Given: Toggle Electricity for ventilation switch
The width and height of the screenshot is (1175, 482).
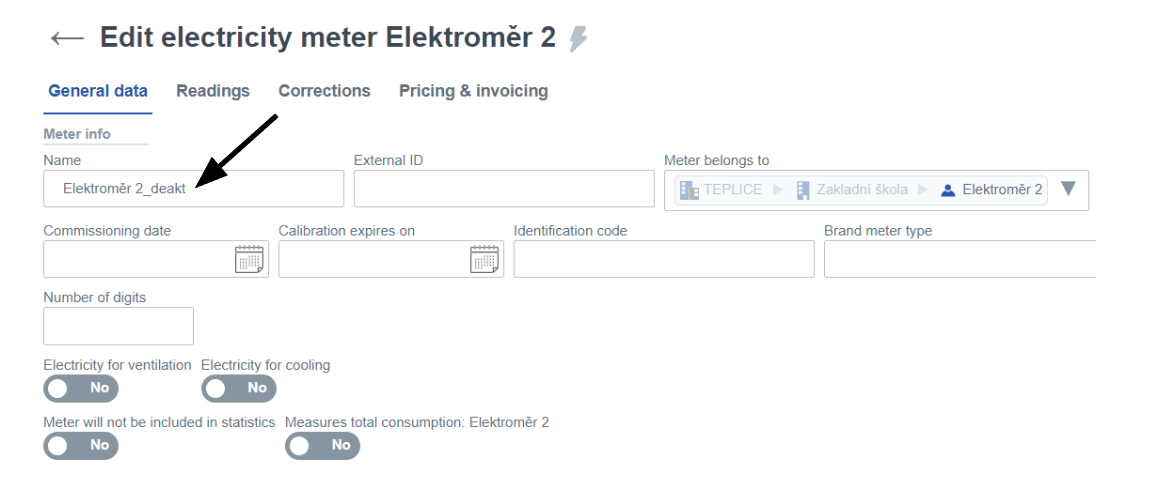Looking at the screenshot, I should click(x=81, y=388).
